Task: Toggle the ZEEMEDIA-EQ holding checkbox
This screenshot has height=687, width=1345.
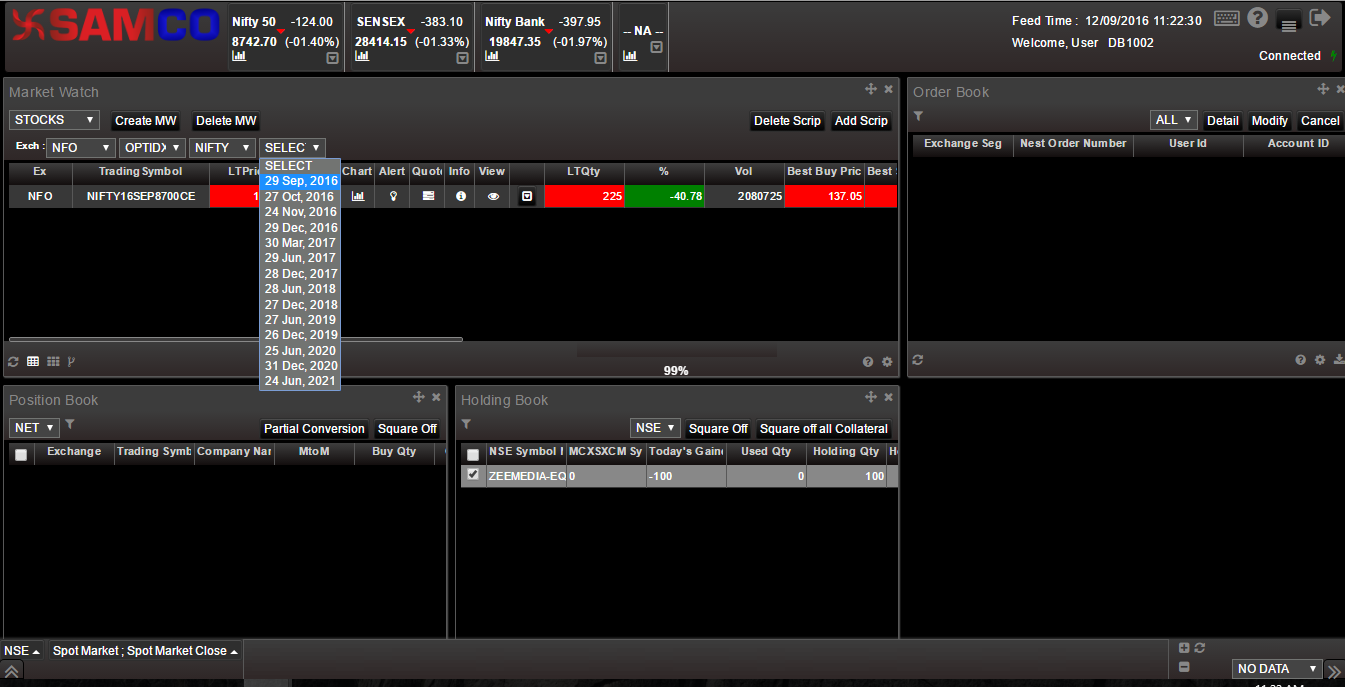Action: pos(473,475)
